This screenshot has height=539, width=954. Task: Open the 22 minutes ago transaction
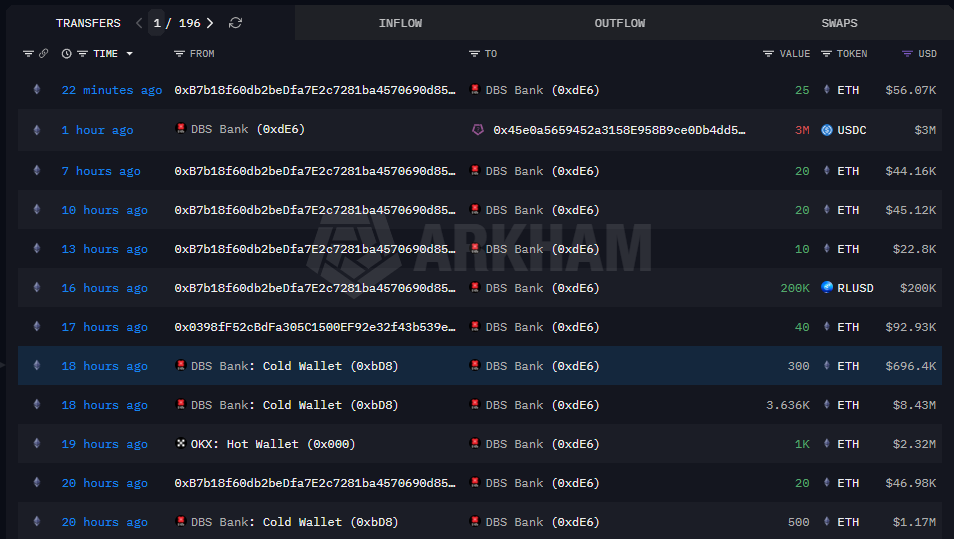click(112, 90)
